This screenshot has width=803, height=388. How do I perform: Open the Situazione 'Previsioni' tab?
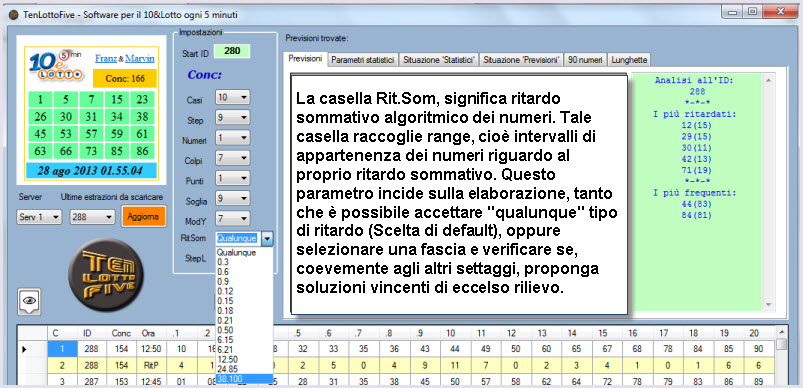pos(521,60)
